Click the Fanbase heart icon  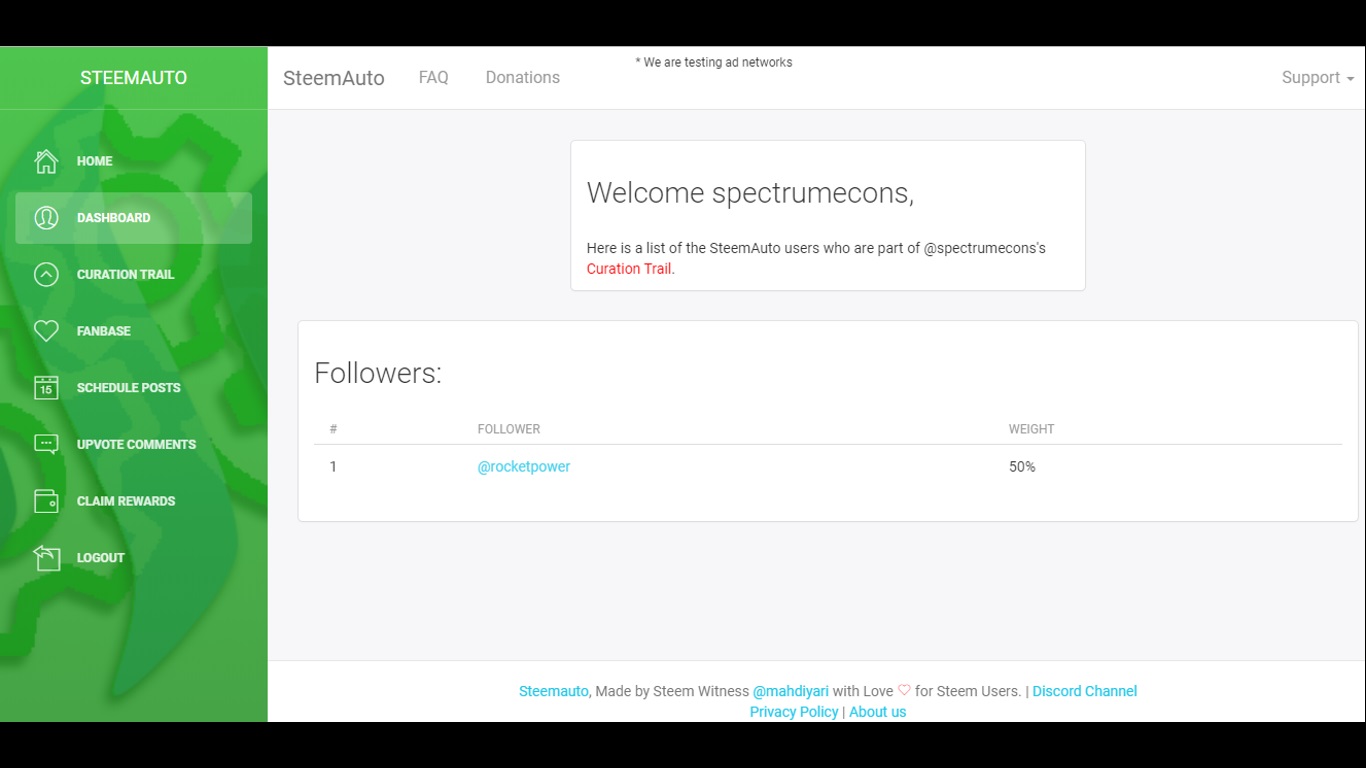[46, 331]
